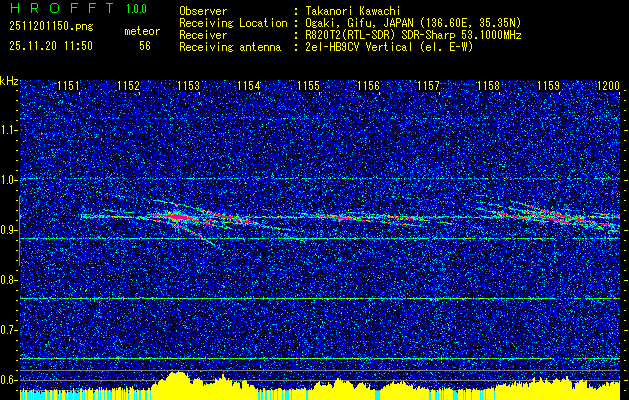Click the Receiving Location label

point(233,23)
